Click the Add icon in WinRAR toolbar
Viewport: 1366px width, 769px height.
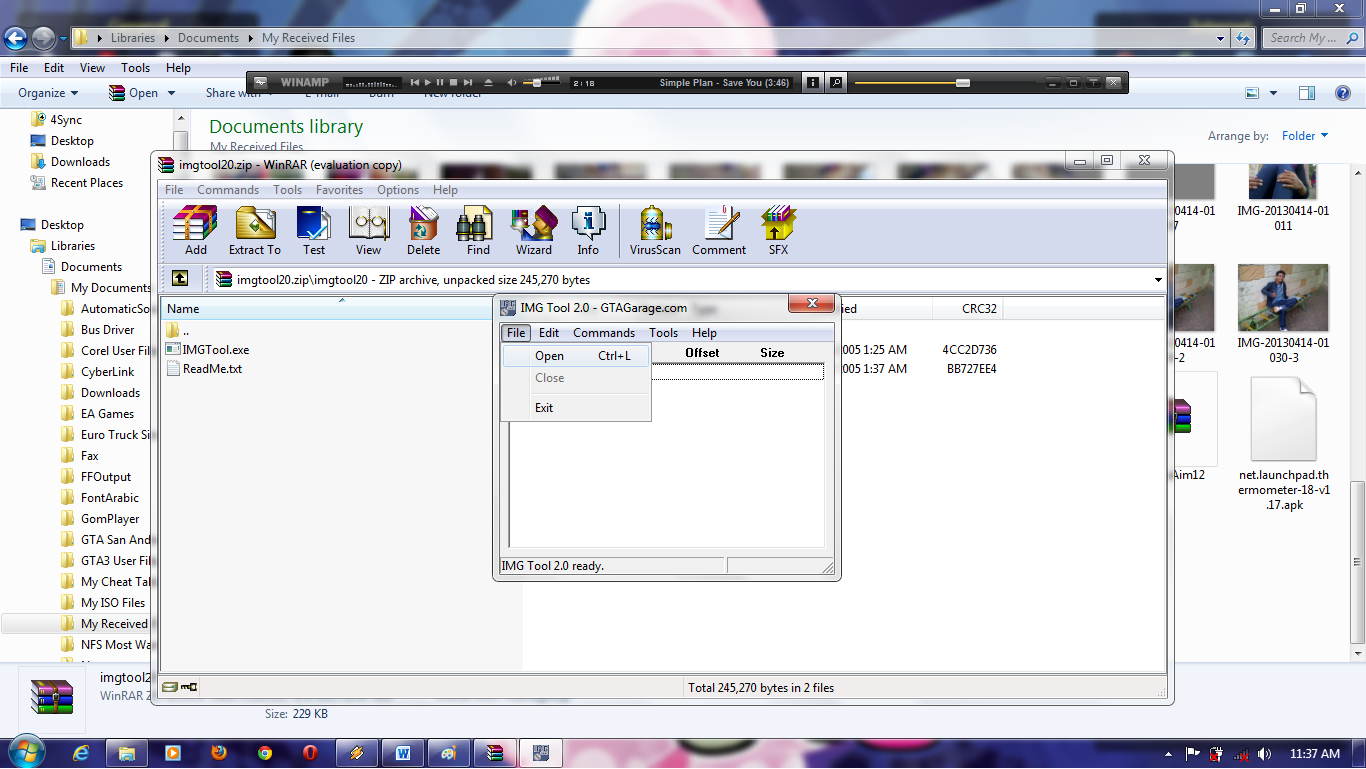point(195,231)
